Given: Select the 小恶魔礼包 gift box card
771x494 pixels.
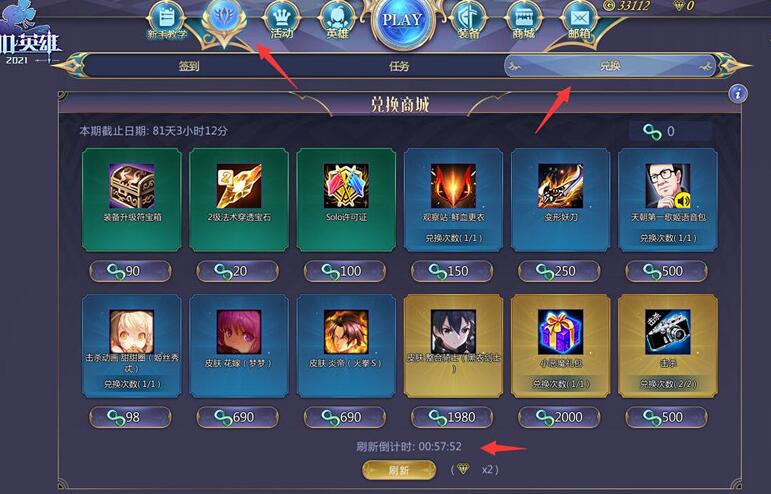Looking at the screenshot, I should click(x=561, y=346).
